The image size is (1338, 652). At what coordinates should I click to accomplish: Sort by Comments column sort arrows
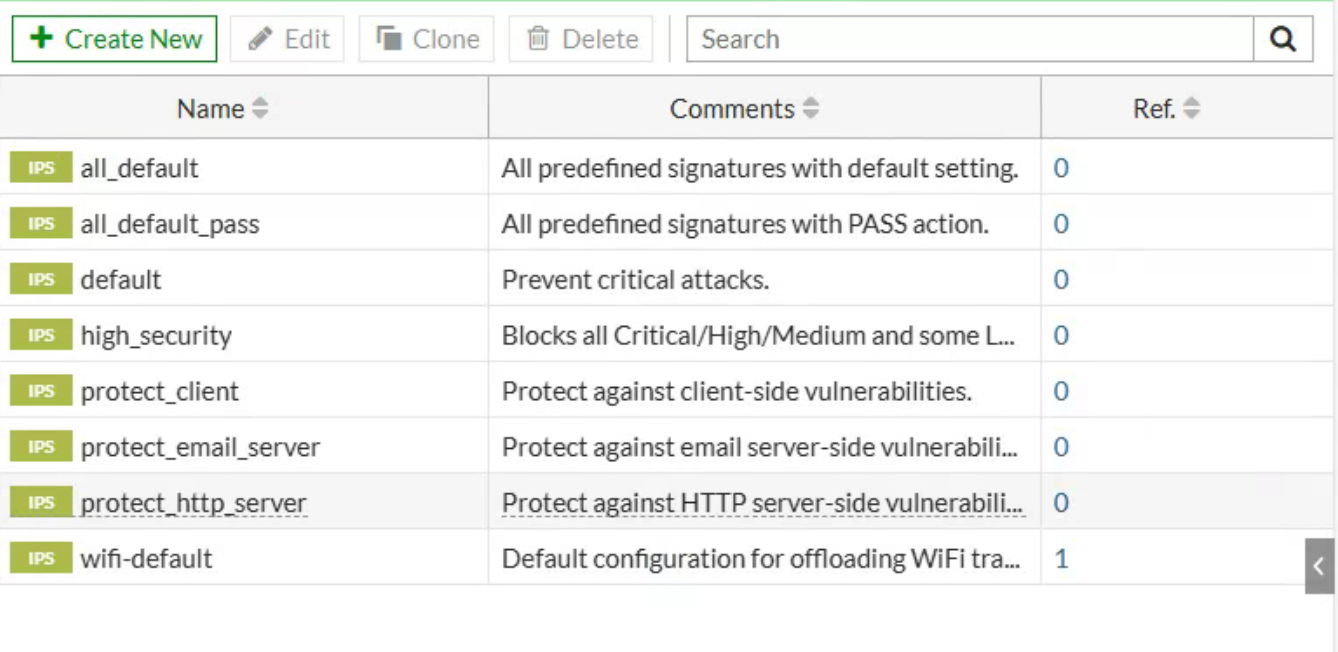pos(811,108)
